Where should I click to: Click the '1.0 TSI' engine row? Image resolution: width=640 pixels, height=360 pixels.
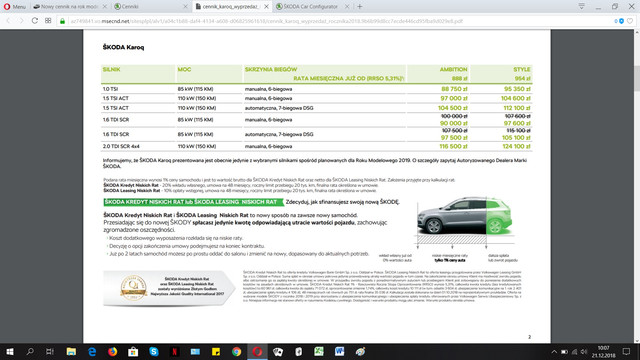point(317,89)
